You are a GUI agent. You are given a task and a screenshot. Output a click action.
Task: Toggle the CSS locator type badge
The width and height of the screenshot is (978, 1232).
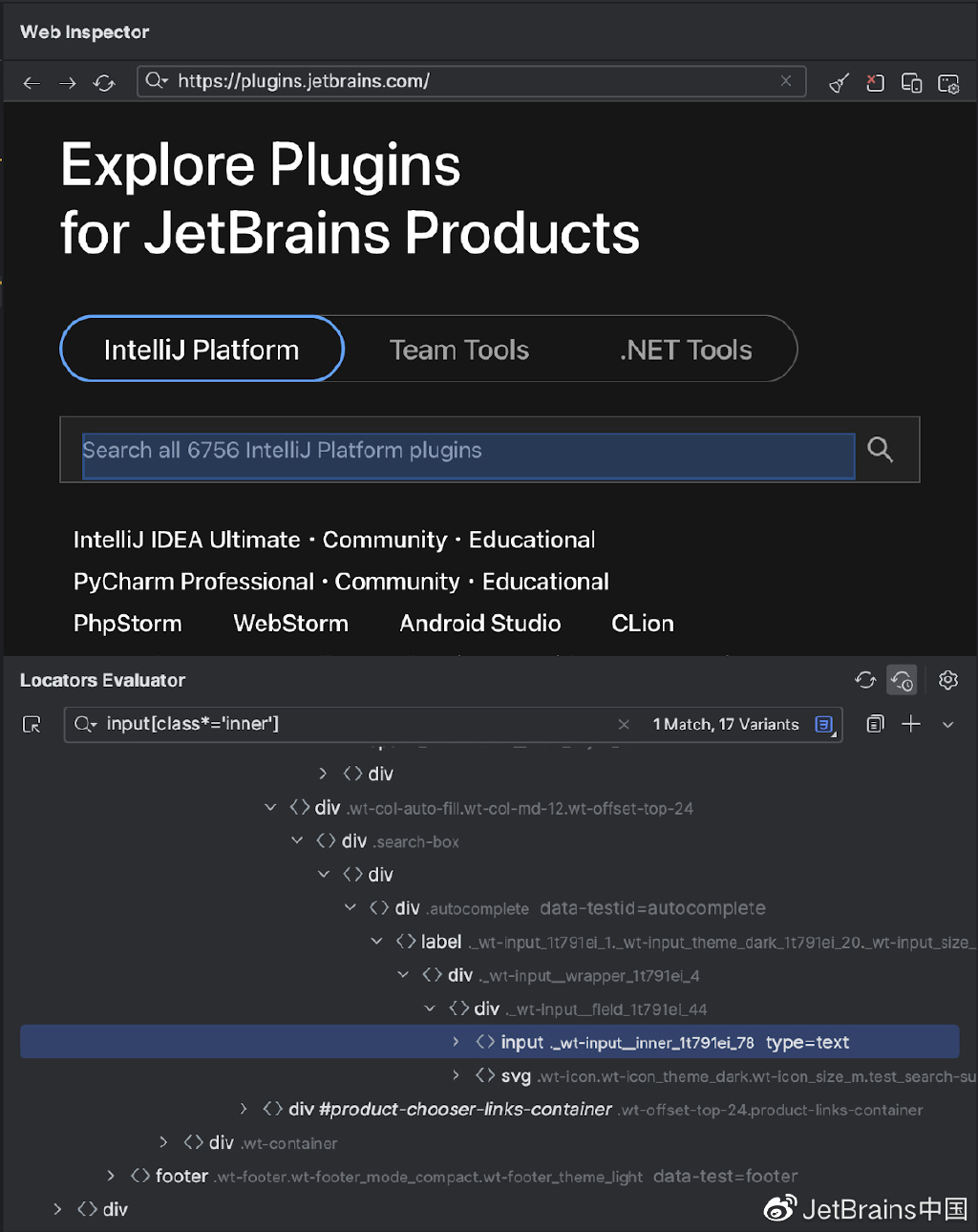824,725
